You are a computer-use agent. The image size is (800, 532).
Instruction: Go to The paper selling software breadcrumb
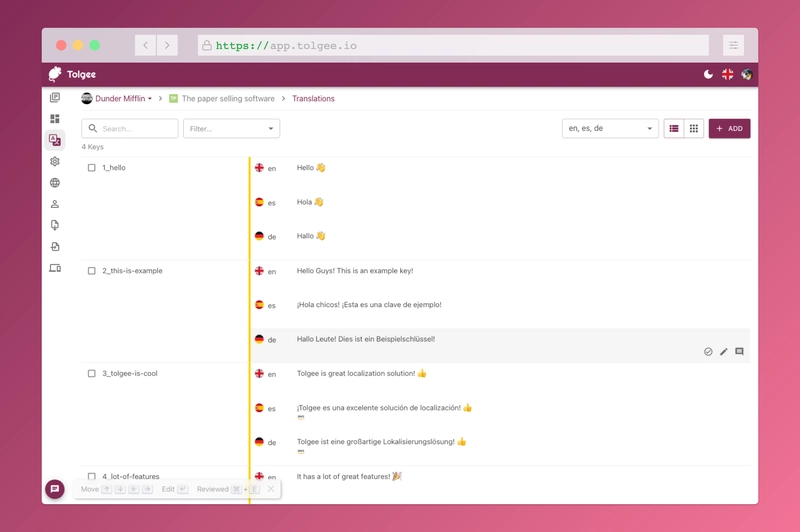[x=227, y=99]
